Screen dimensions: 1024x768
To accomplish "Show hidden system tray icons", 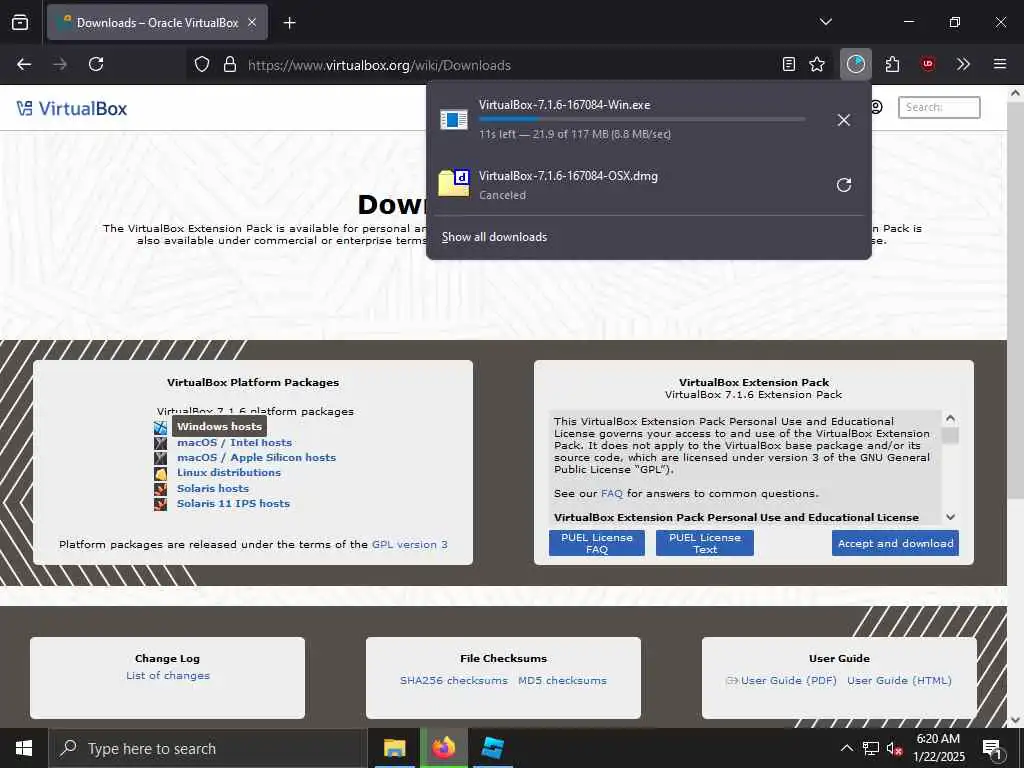I will tap(846, 748).
